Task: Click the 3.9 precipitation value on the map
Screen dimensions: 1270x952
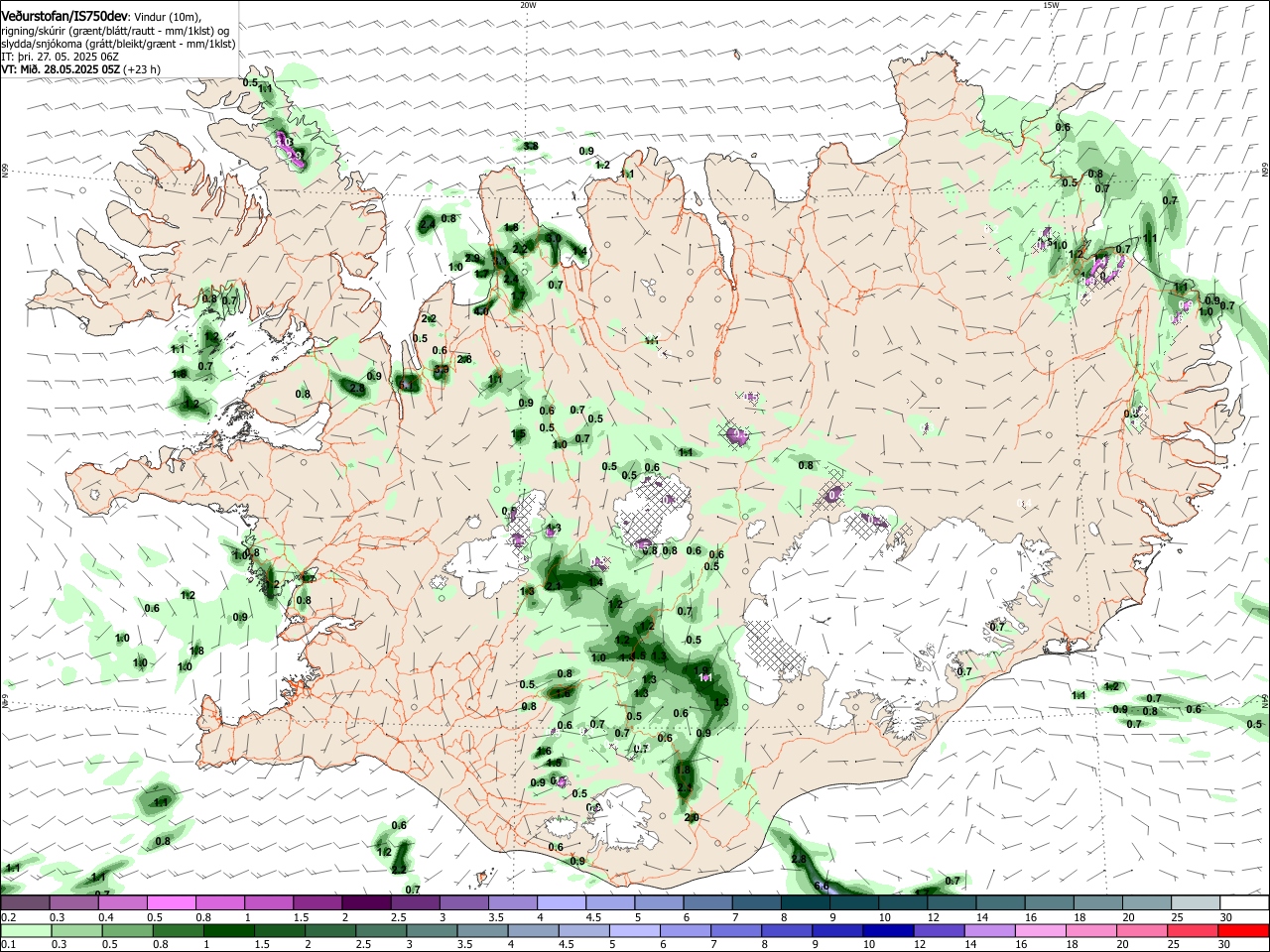Action: tap(442, 369)
